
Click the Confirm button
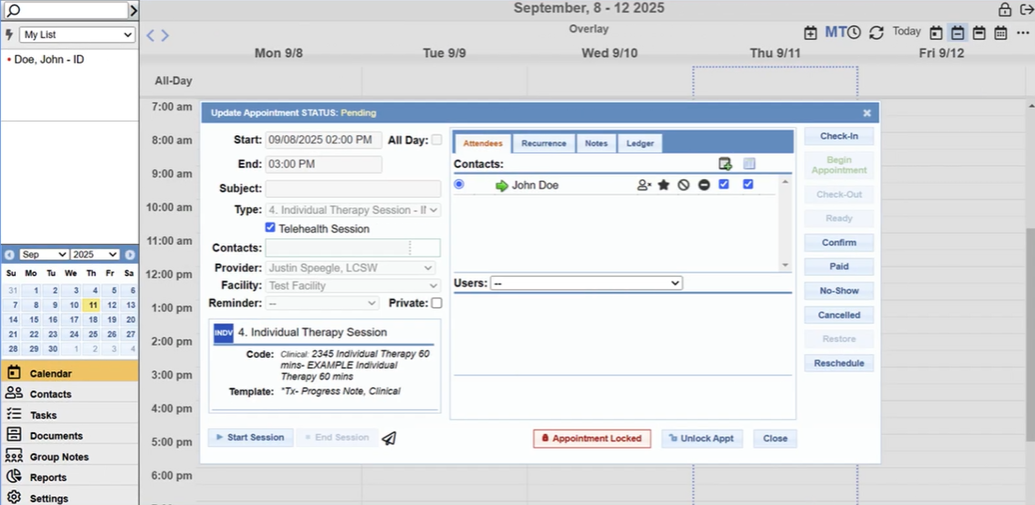pos(839,243)
